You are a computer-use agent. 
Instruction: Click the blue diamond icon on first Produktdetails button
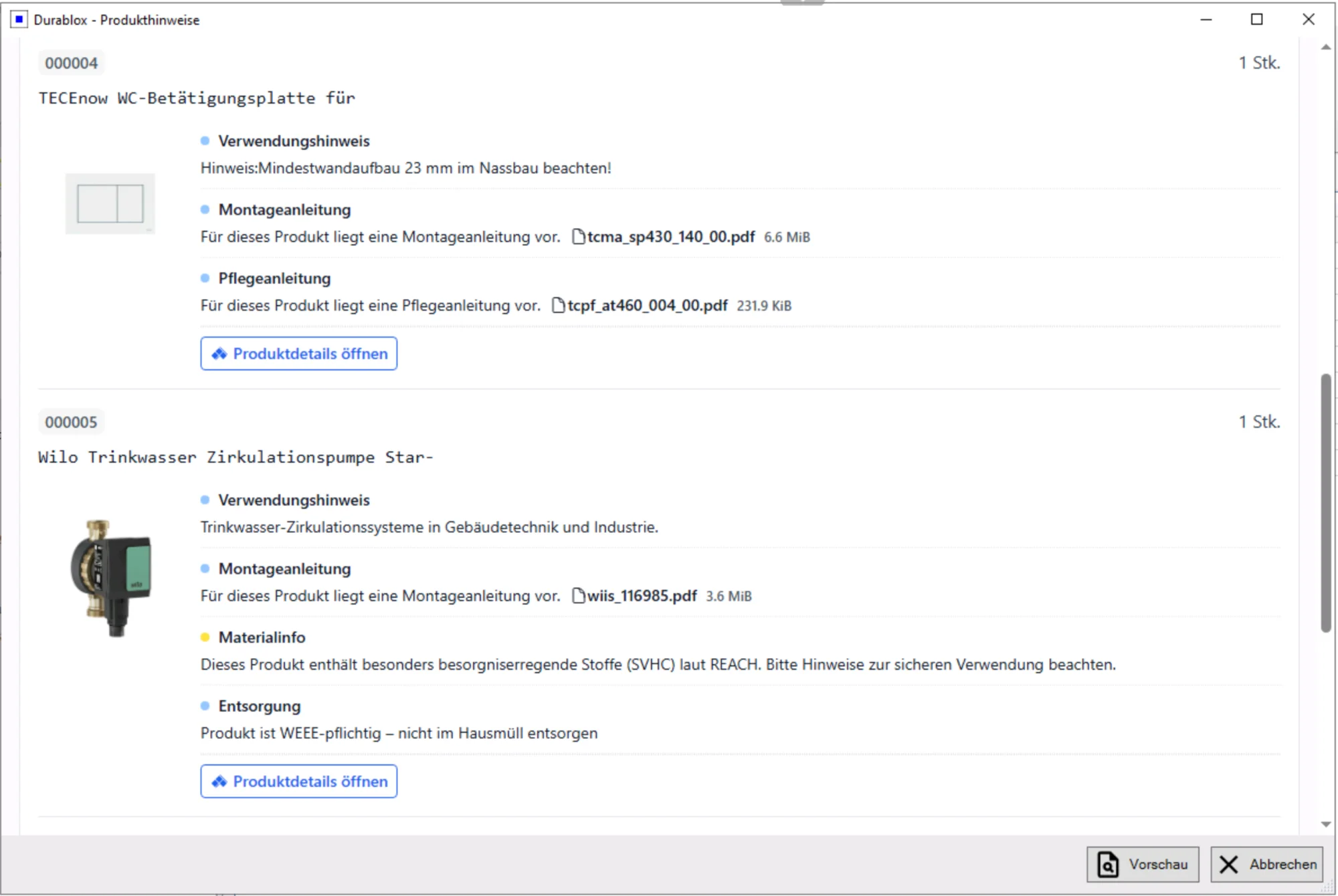[219, 354]
